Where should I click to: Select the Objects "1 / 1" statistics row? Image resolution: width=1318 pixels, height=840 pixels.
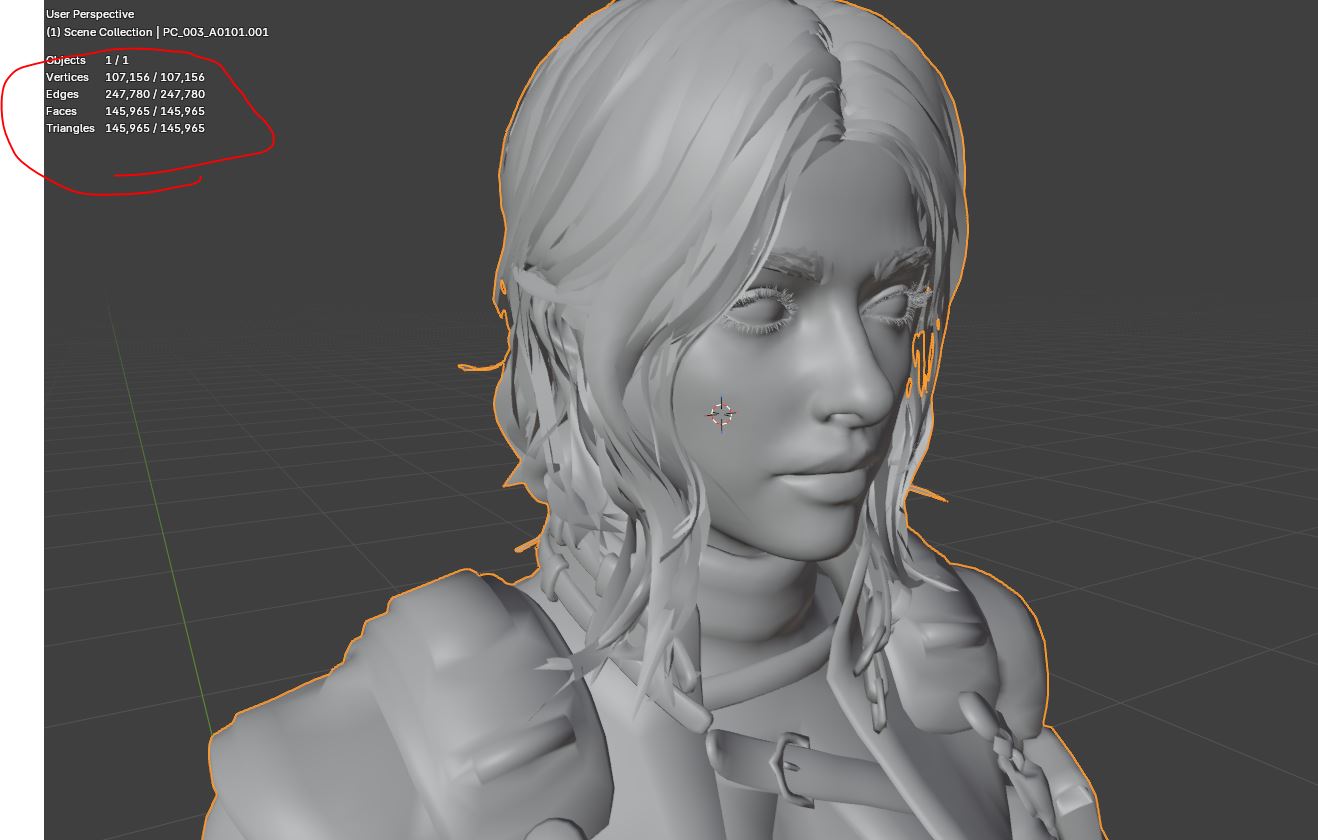click(x=87, y=60)
